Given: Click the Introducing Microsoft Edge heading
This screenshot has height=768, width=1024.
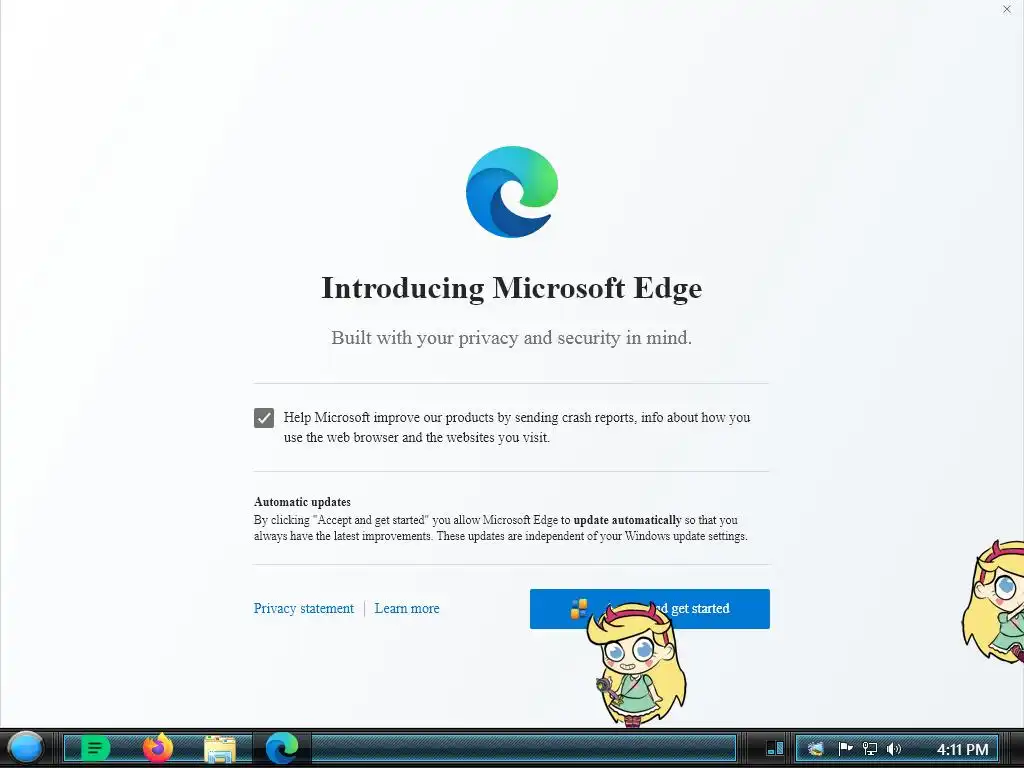Looking at the screenshot, I should tap(512, 288).
